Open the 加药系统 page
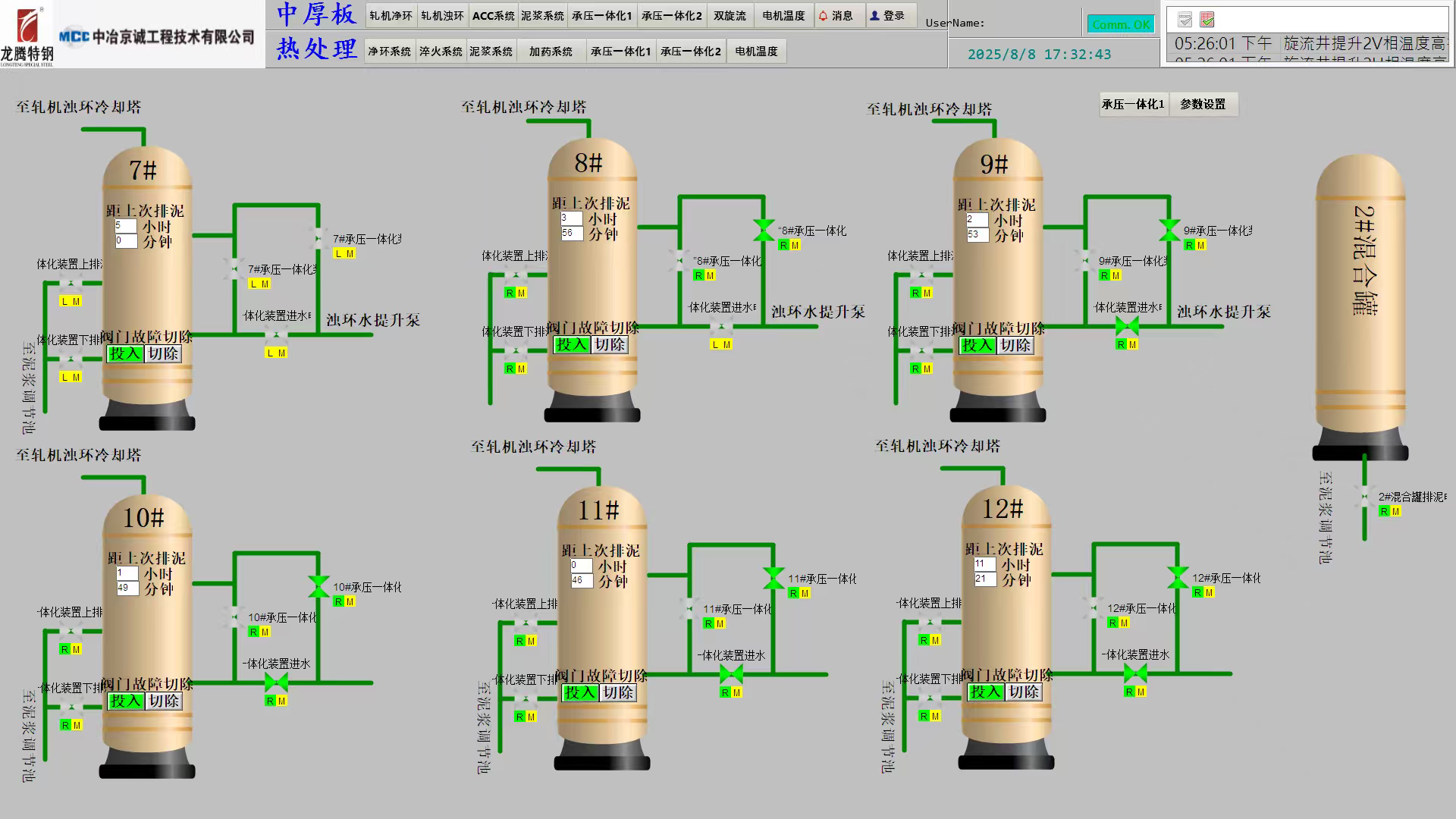 point(551,52)
